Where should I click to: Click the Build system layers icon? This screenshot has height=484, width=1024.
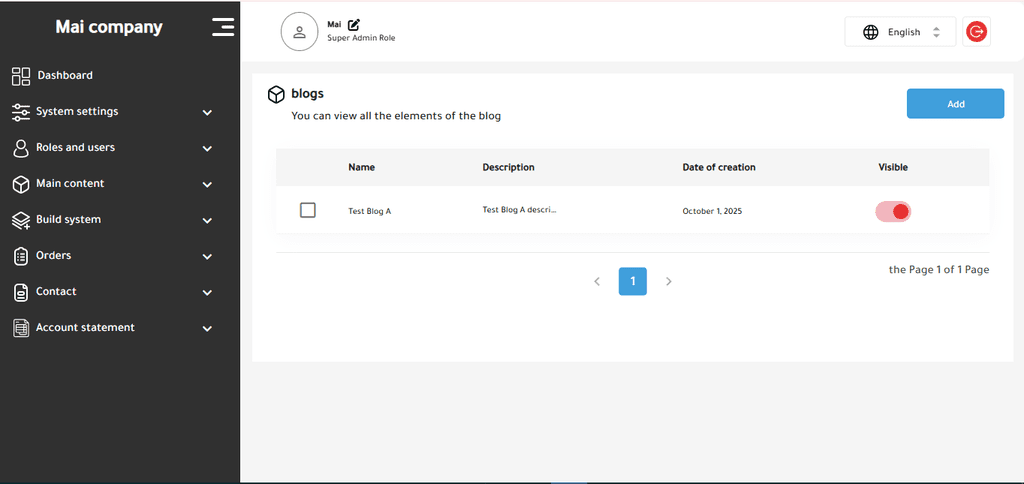21,221
